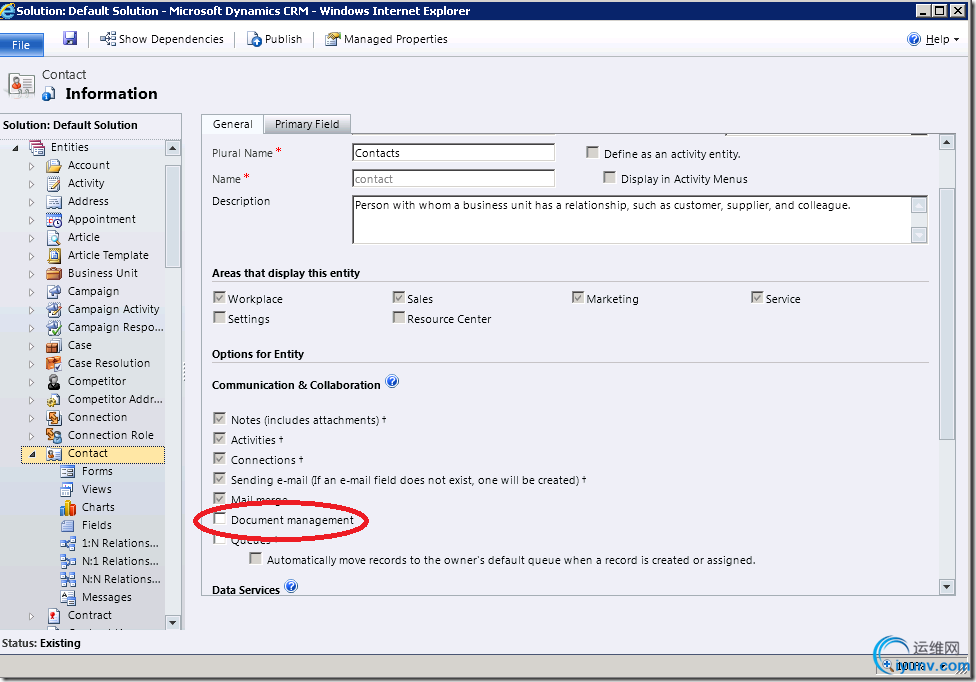Click the Competitor entity icon
The width and height of the screenshot is (976, 682).
point(54,381)
